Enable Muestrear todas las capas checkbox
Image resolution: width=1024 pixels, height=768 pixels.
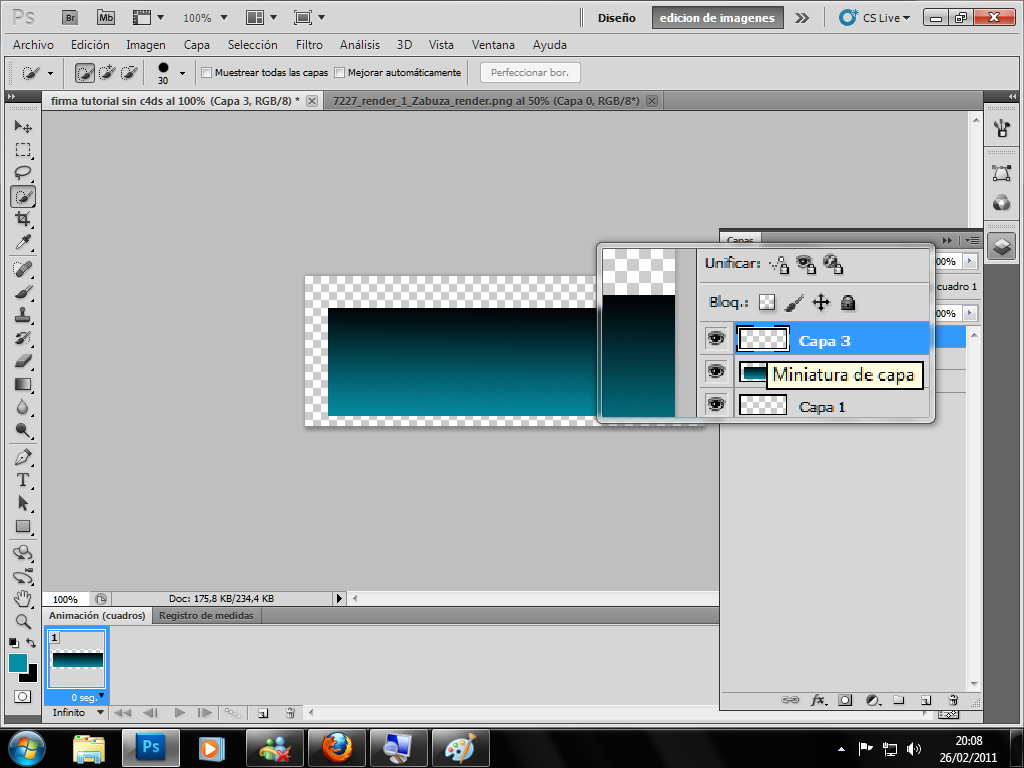(206, 72)
